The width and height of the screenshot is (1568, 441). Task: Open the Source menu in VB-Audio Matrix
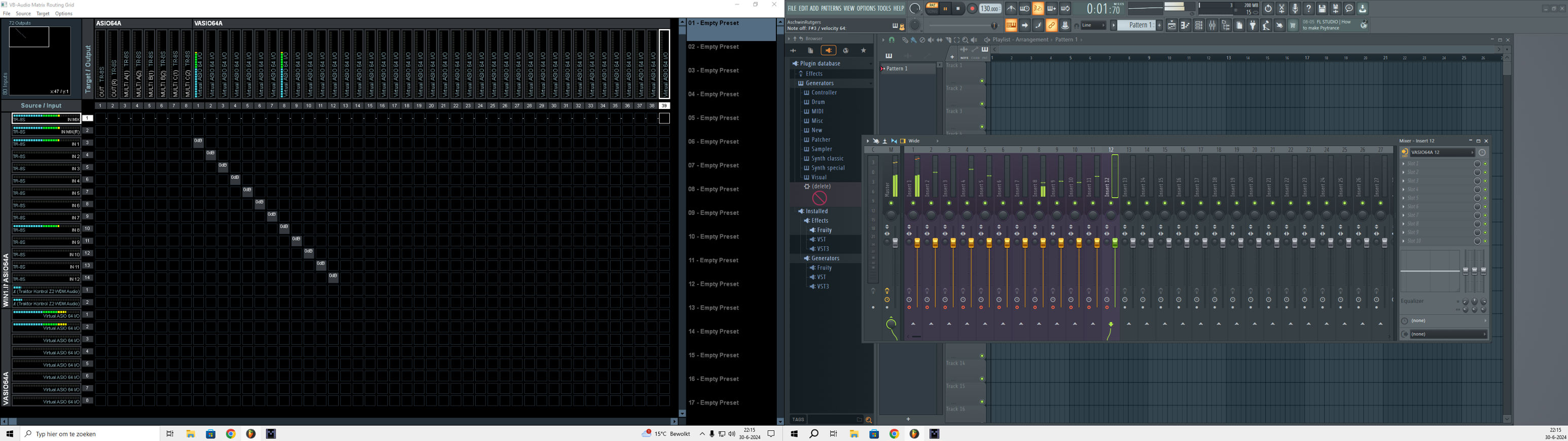point(23,13)
